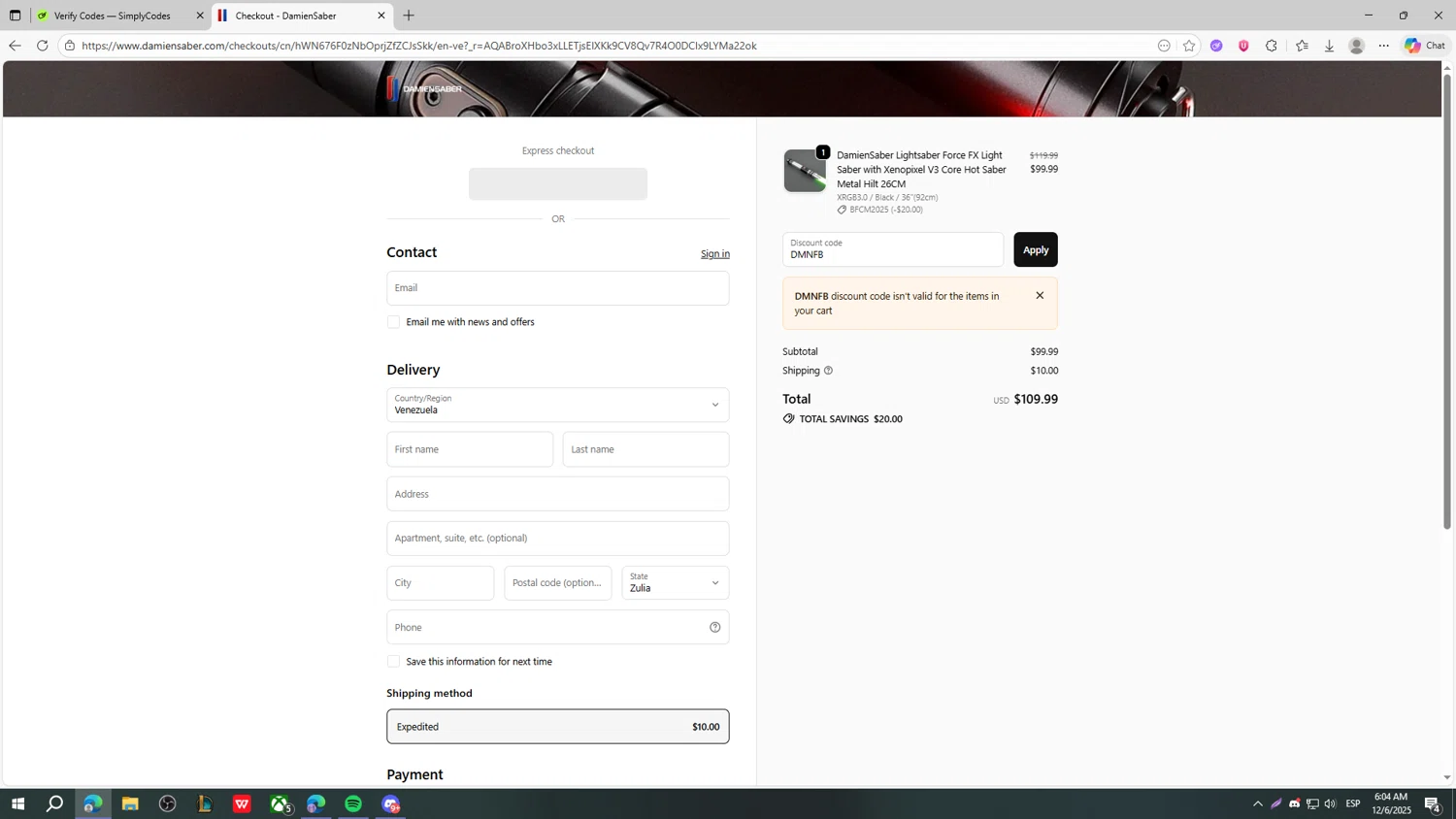Screen dimensions: 1456x819
Task: Open the volume control in system tray
Action: (x=1330, y=803)
